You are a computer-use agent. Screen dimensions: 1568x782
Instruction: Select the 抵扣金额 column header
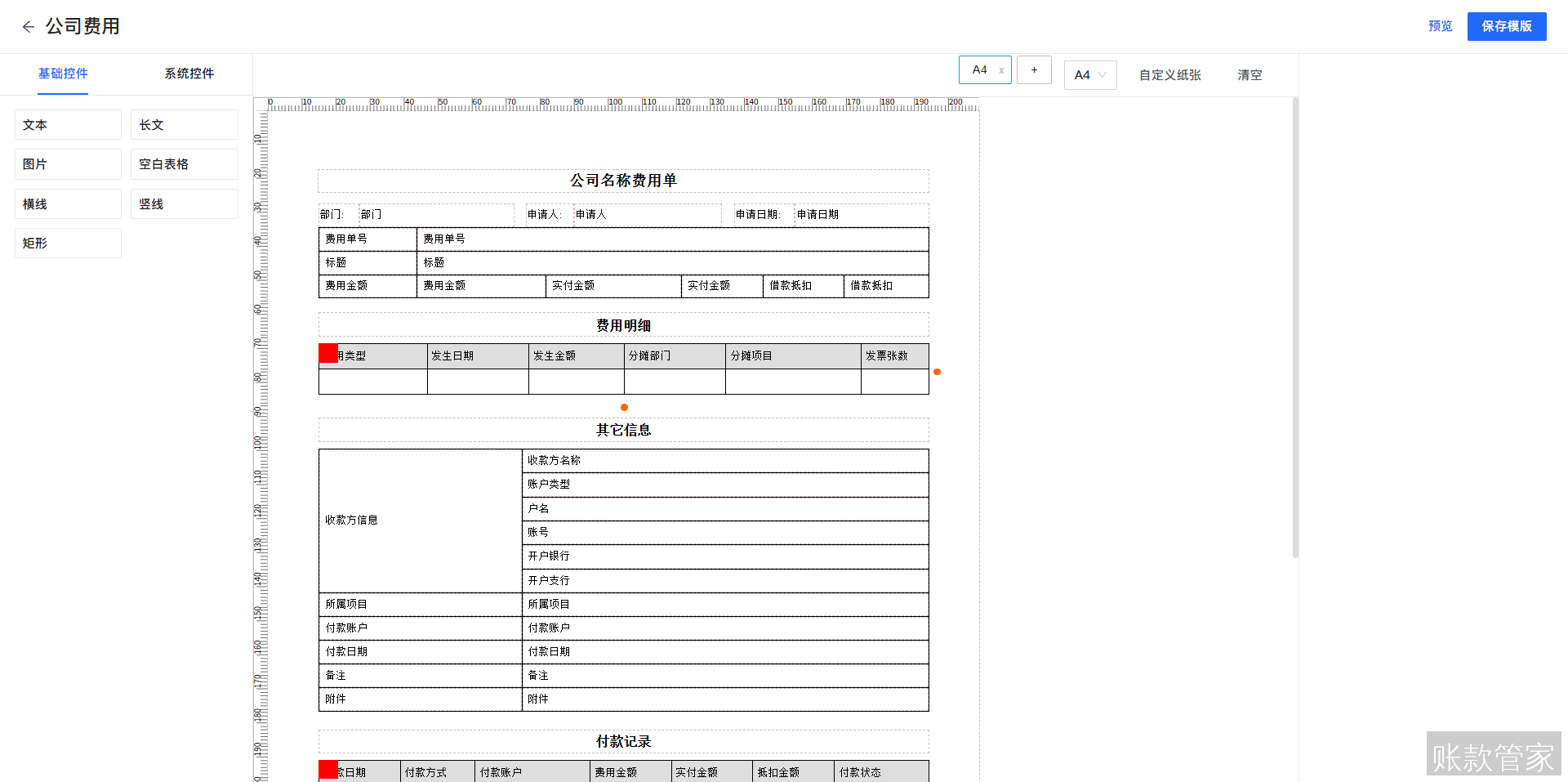point(794,772)
